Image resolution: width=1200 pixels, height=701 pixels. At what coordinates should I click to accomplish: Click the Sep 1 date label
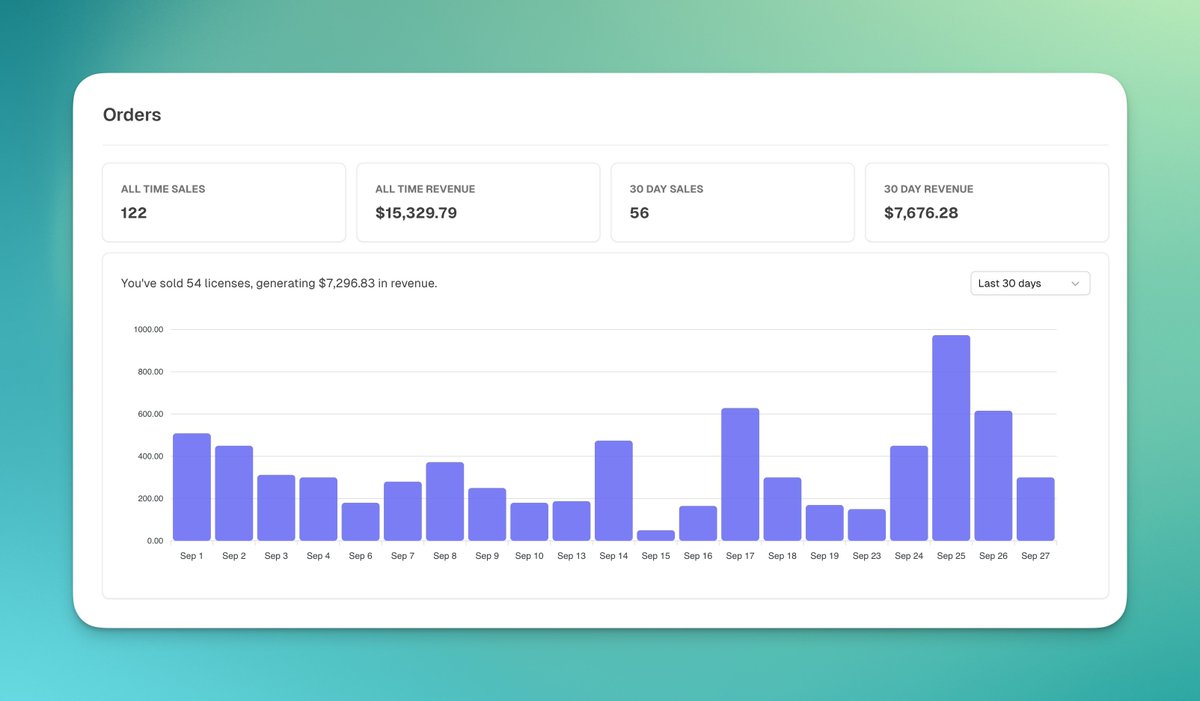pos(192,556)
